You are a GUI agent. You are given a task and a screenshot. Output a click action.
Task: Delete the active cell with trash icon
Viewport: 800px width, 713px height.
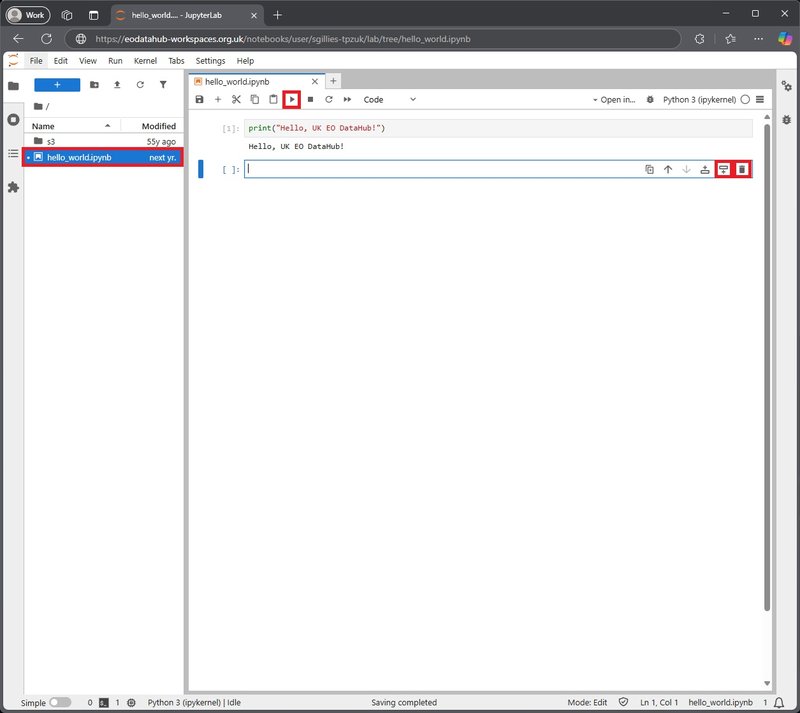click(x=742, y=170)
